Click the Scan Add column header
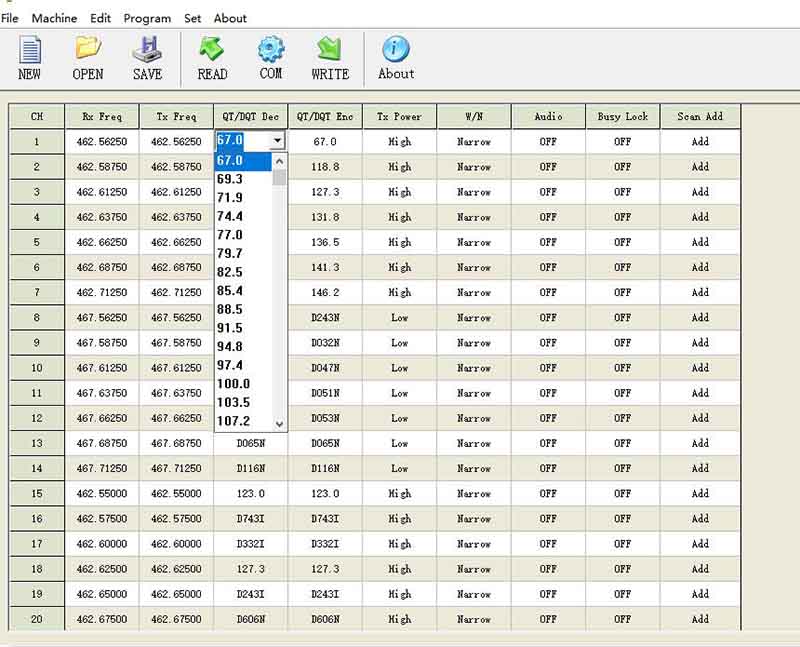The image size is (800, 647). 699,117
